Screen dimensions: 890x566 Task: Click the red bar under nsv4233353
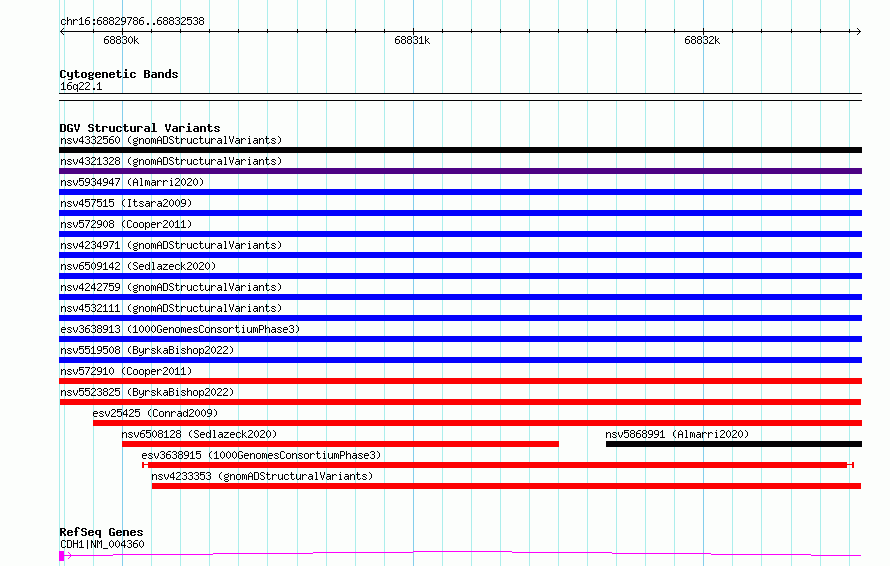point(506,486)
